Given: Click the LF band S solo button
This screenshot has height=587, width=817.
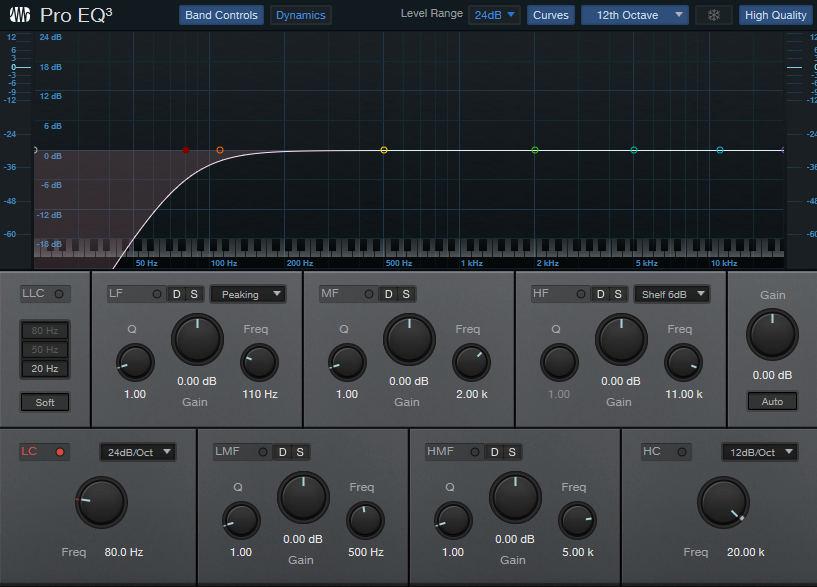Looking at the screenshot, I should pos(194,294).
